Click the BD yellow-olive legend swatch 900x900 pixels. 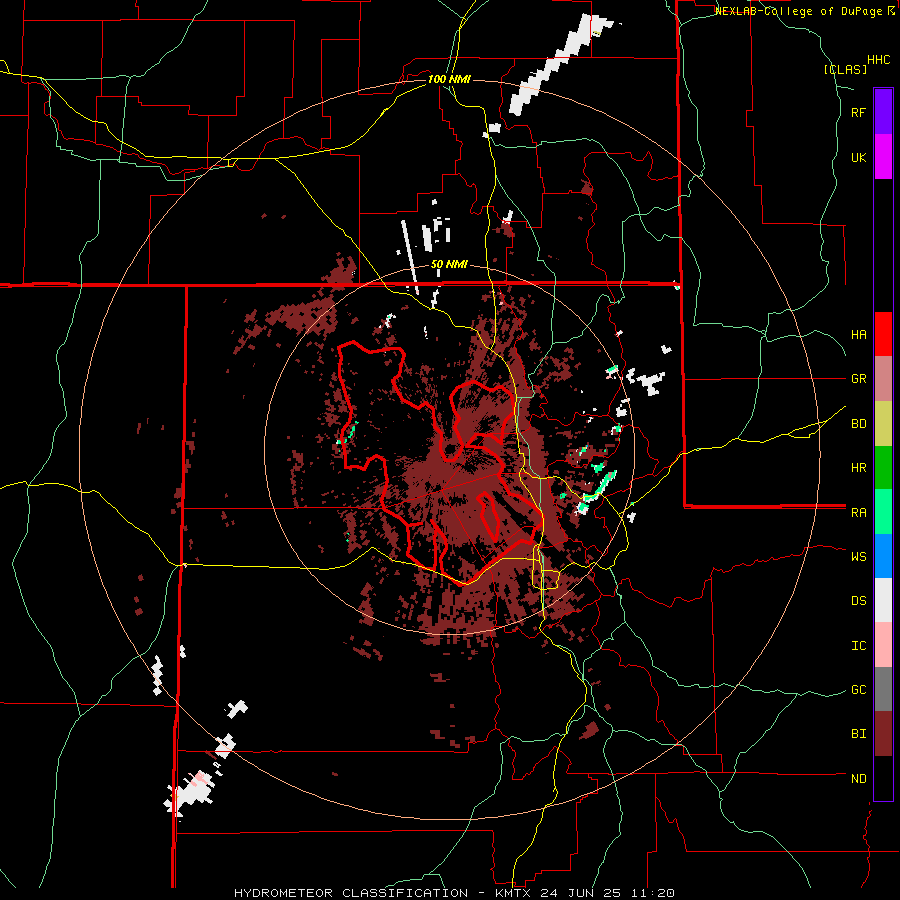click(x=883, y=424)
